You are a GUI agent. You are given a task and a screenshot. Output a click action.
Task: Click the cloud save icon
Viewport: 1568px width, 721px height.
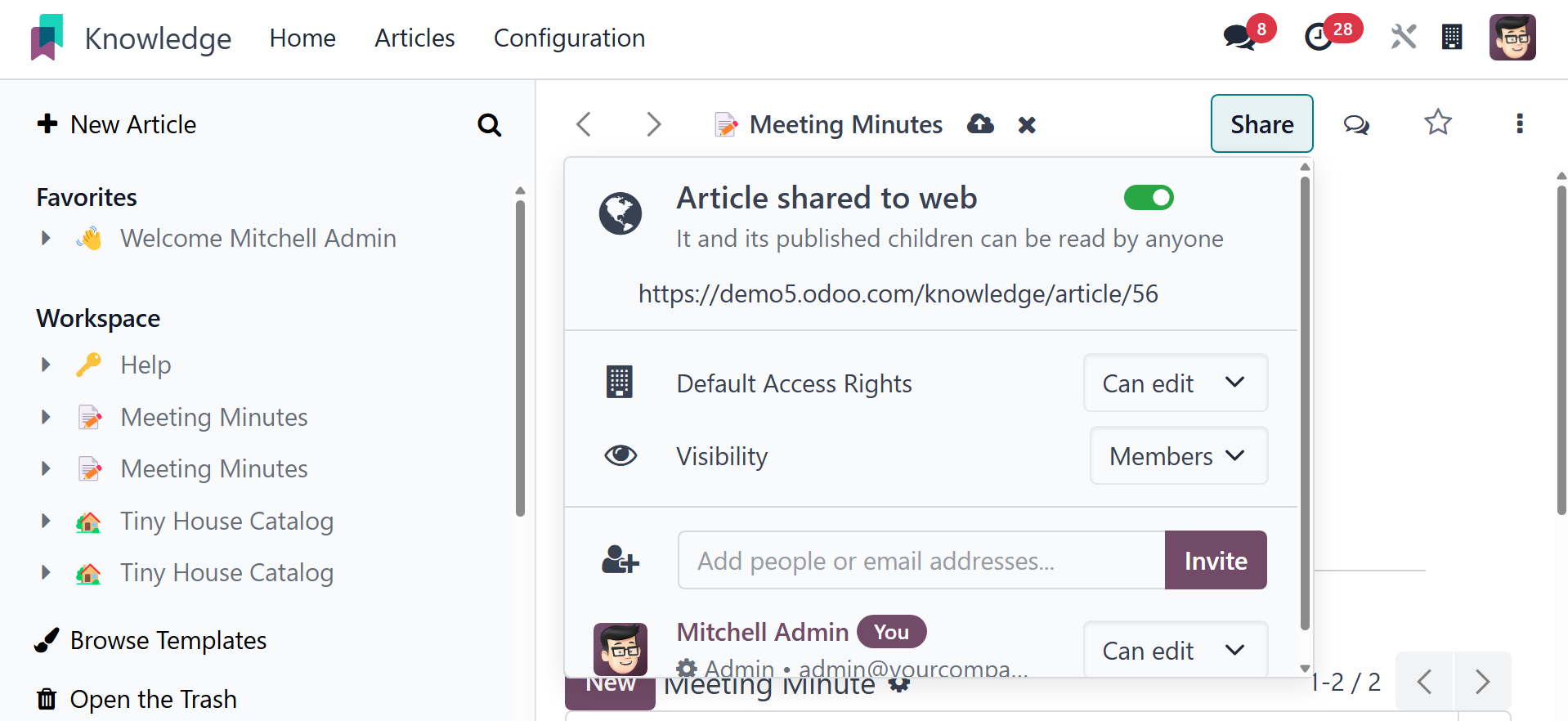click(x=980, y=124)
